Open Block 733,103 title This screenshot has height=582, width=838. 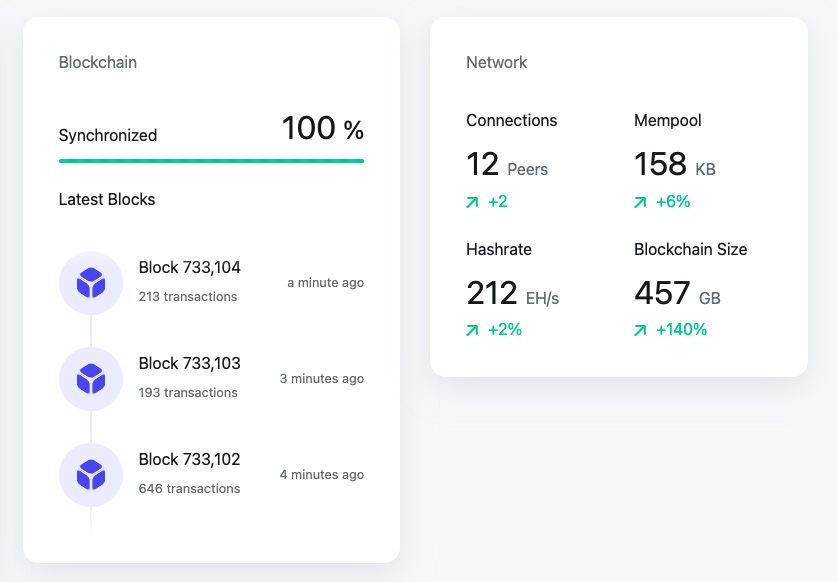pyautogui.click(x=190, y=363)
